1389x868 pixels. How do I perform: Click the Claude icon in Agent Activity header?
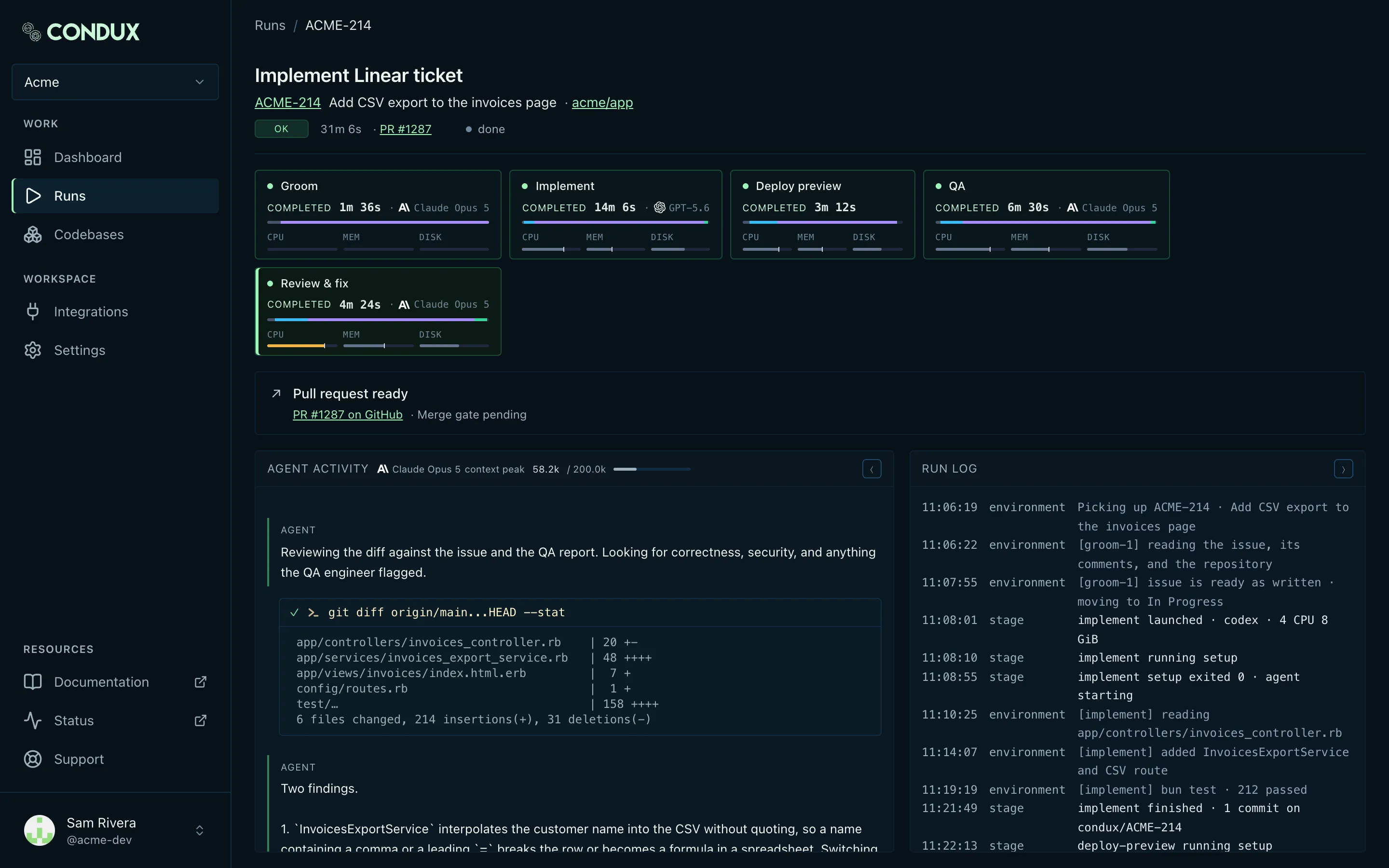(383, 469)
